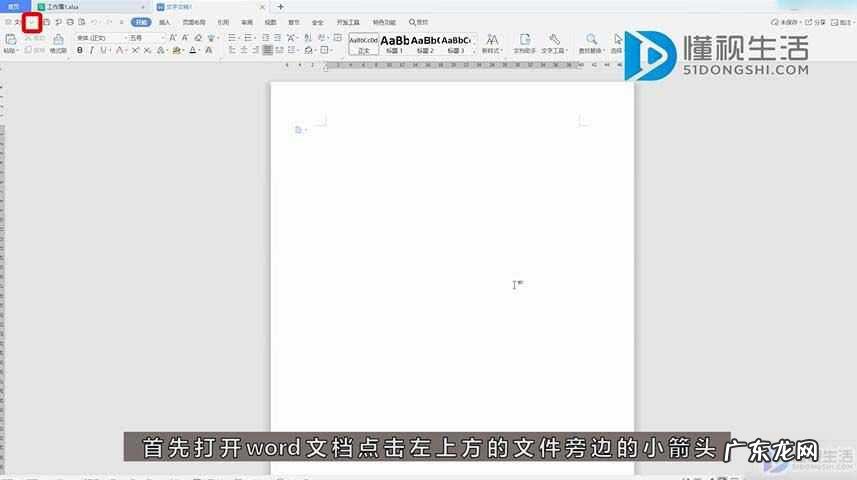857x480 pixels.
Task: Open the Insert ribbon tab
Action: (x=165, y=22)
